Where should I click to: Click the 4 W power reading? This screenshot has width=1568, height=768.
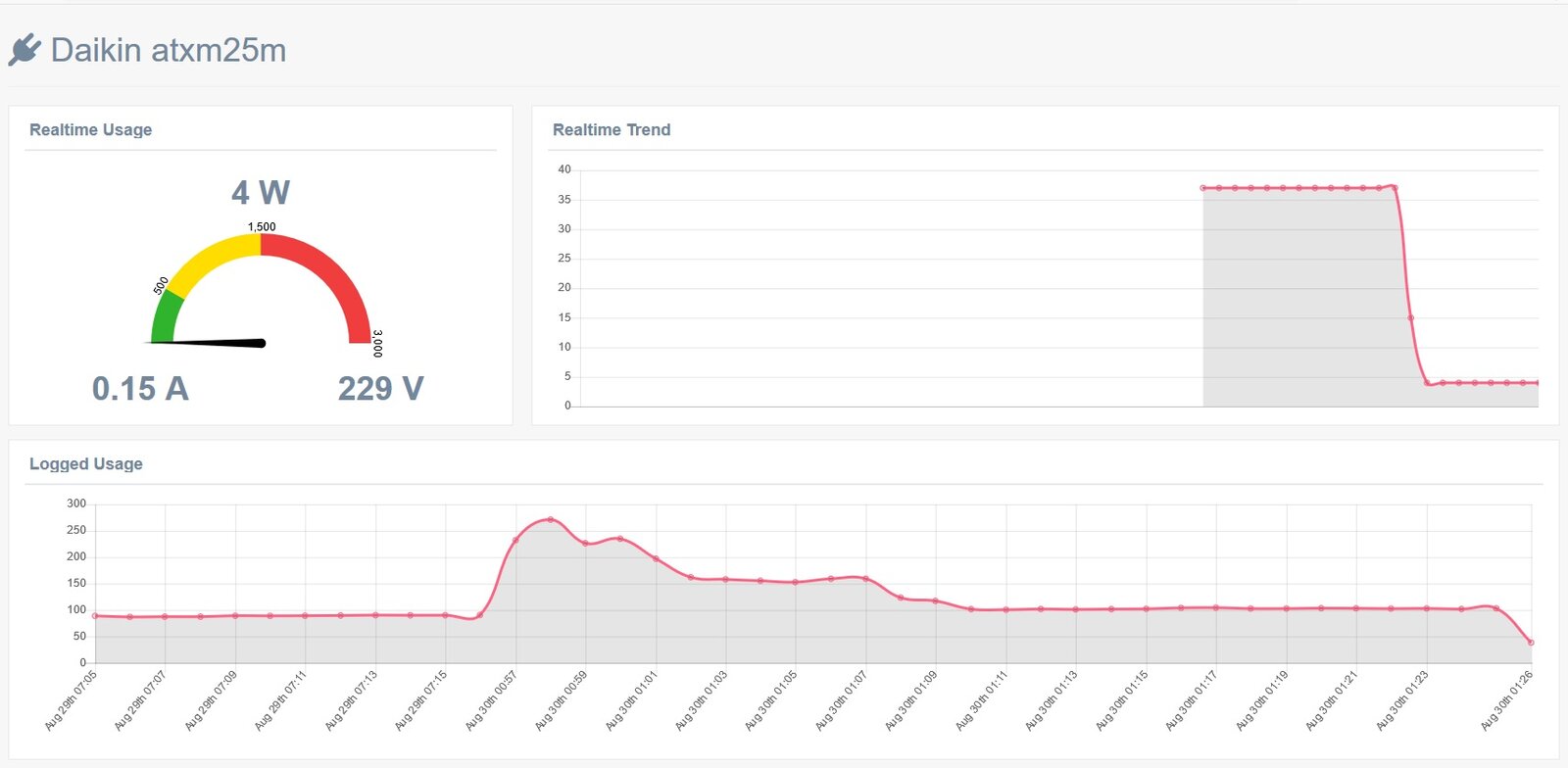click(261, 192)
